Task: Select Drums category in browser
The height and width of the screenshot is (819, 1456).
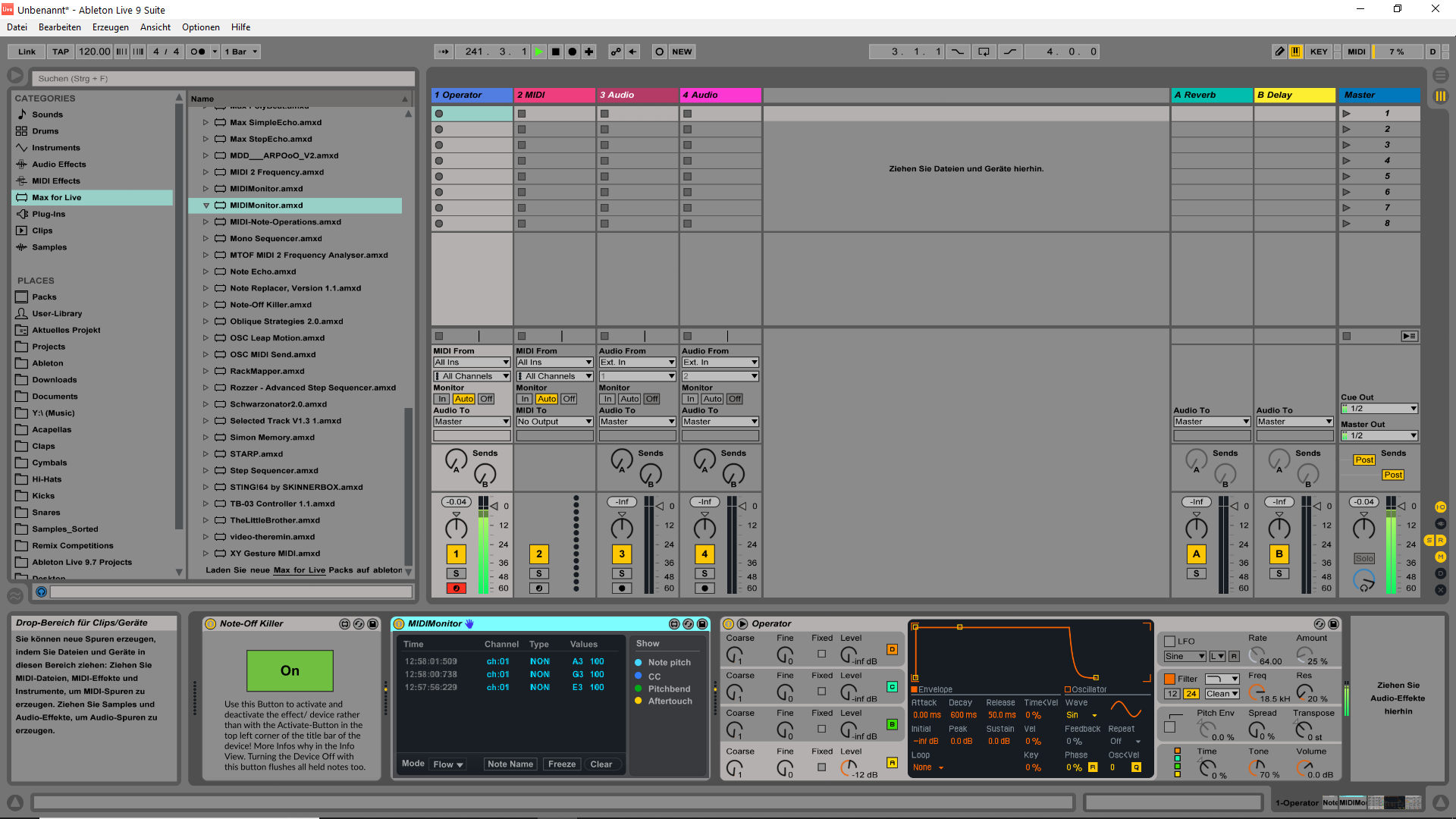Action: pos(45,131)
